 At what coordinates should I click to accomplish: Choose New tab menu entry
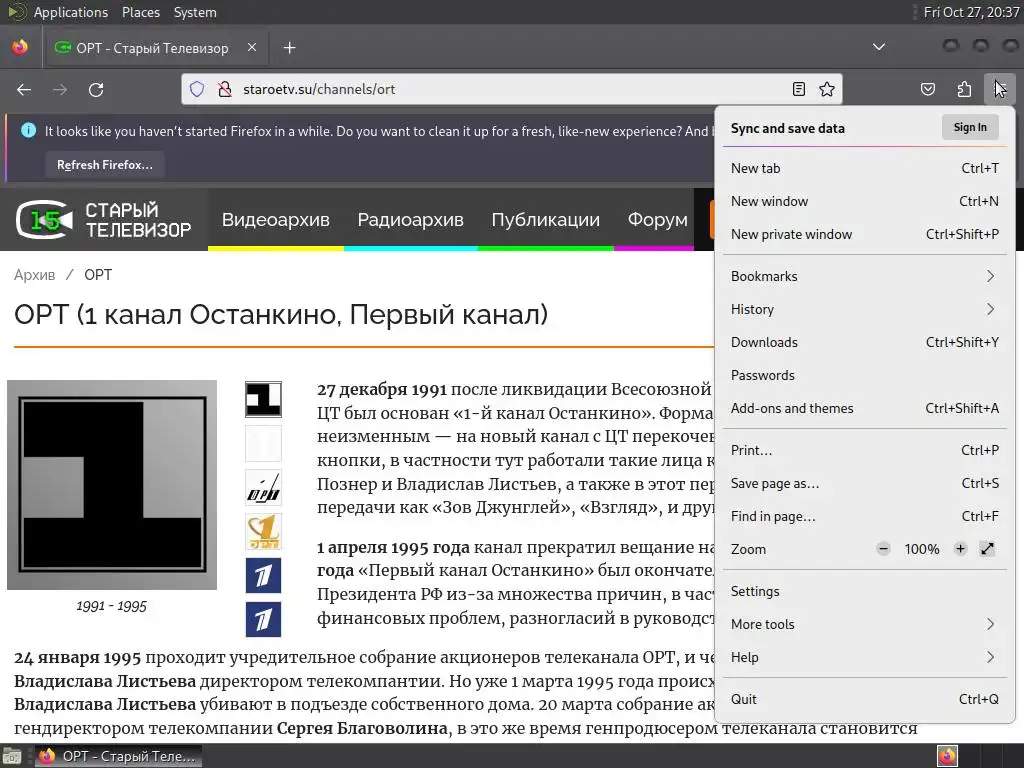[x=865, y=168]
